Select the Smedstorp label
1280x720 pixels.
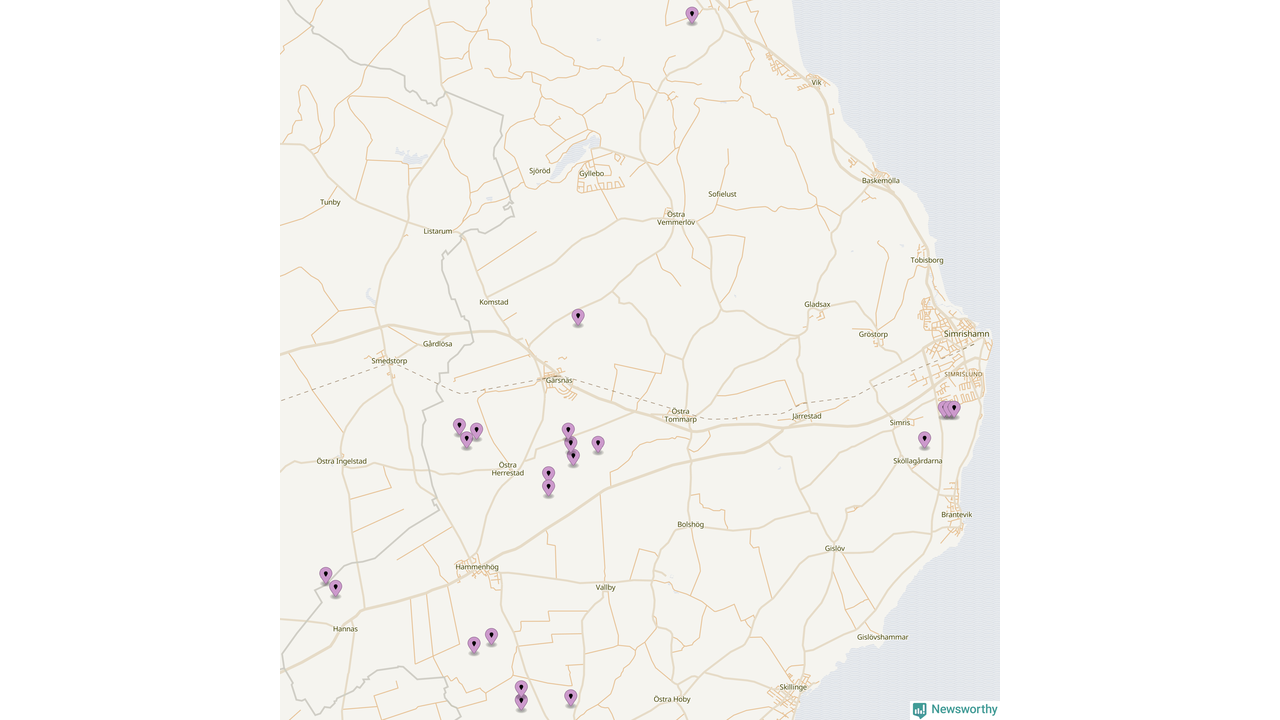coord(389,361)
